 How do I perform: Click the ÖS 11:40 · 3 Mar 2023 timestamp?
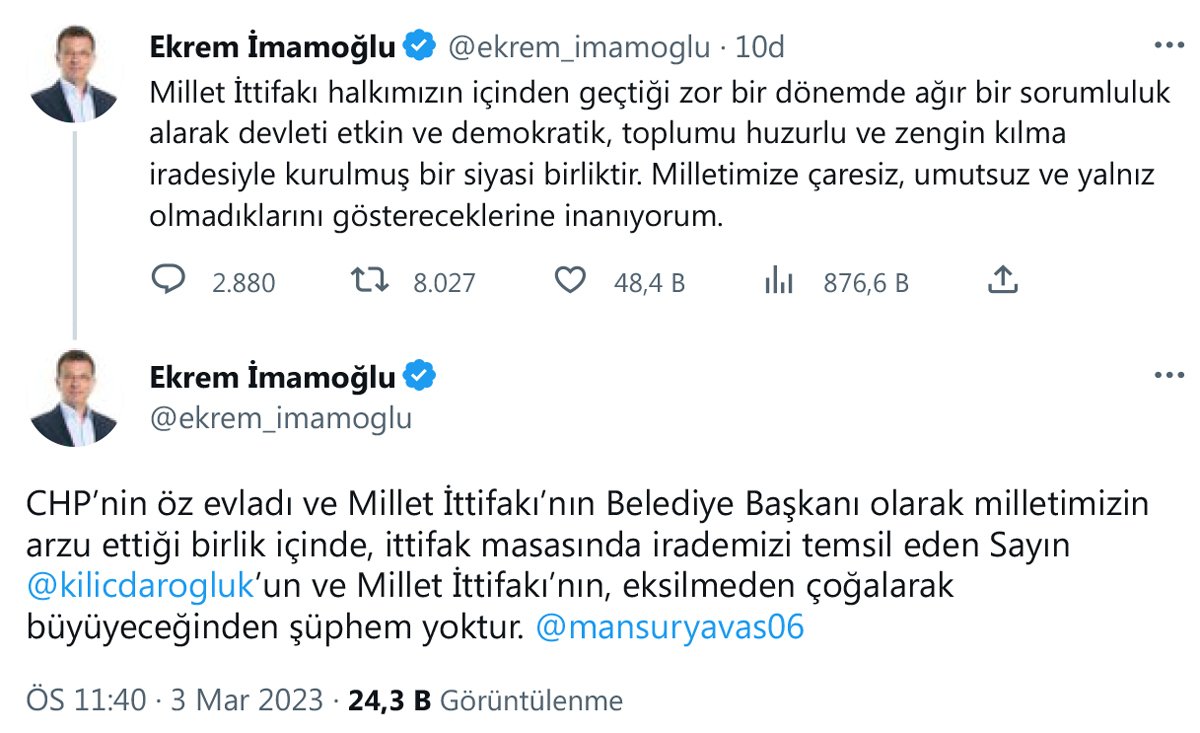(x=175, y=700)
